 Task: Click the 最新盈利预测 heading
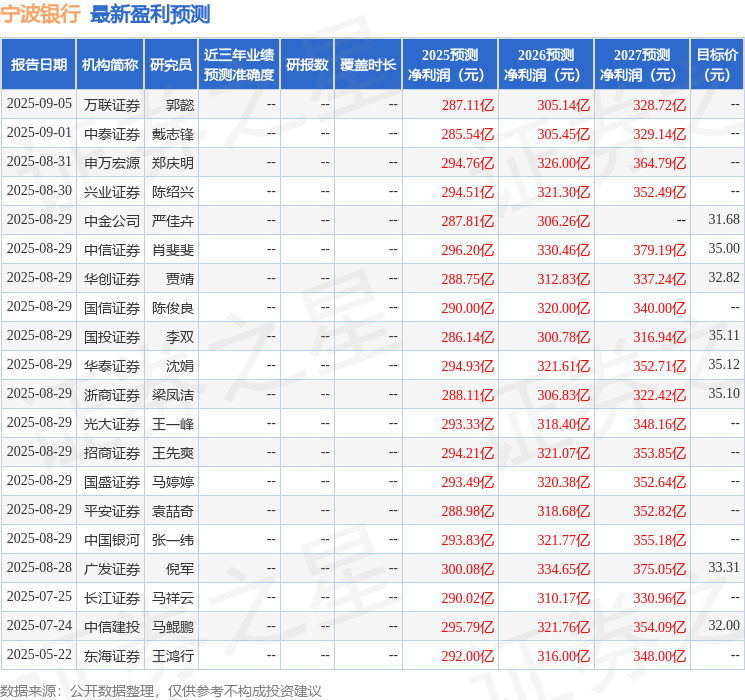tap(150, 14)
